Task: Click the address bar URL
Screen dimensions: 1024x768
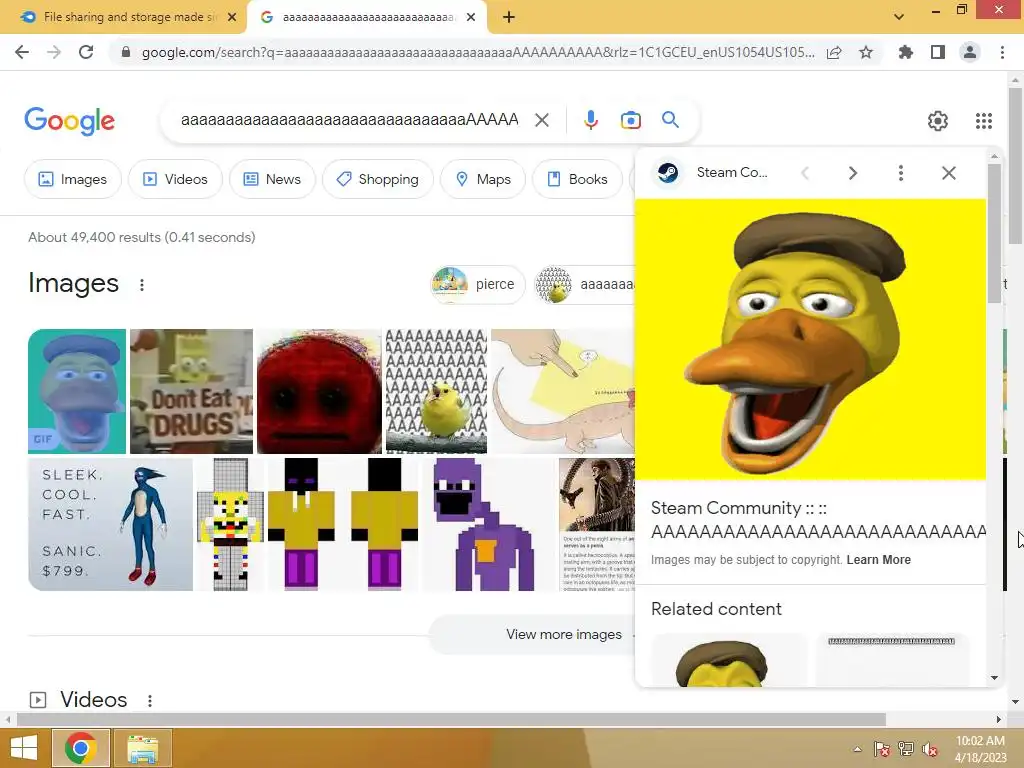Action: [478, 52]
